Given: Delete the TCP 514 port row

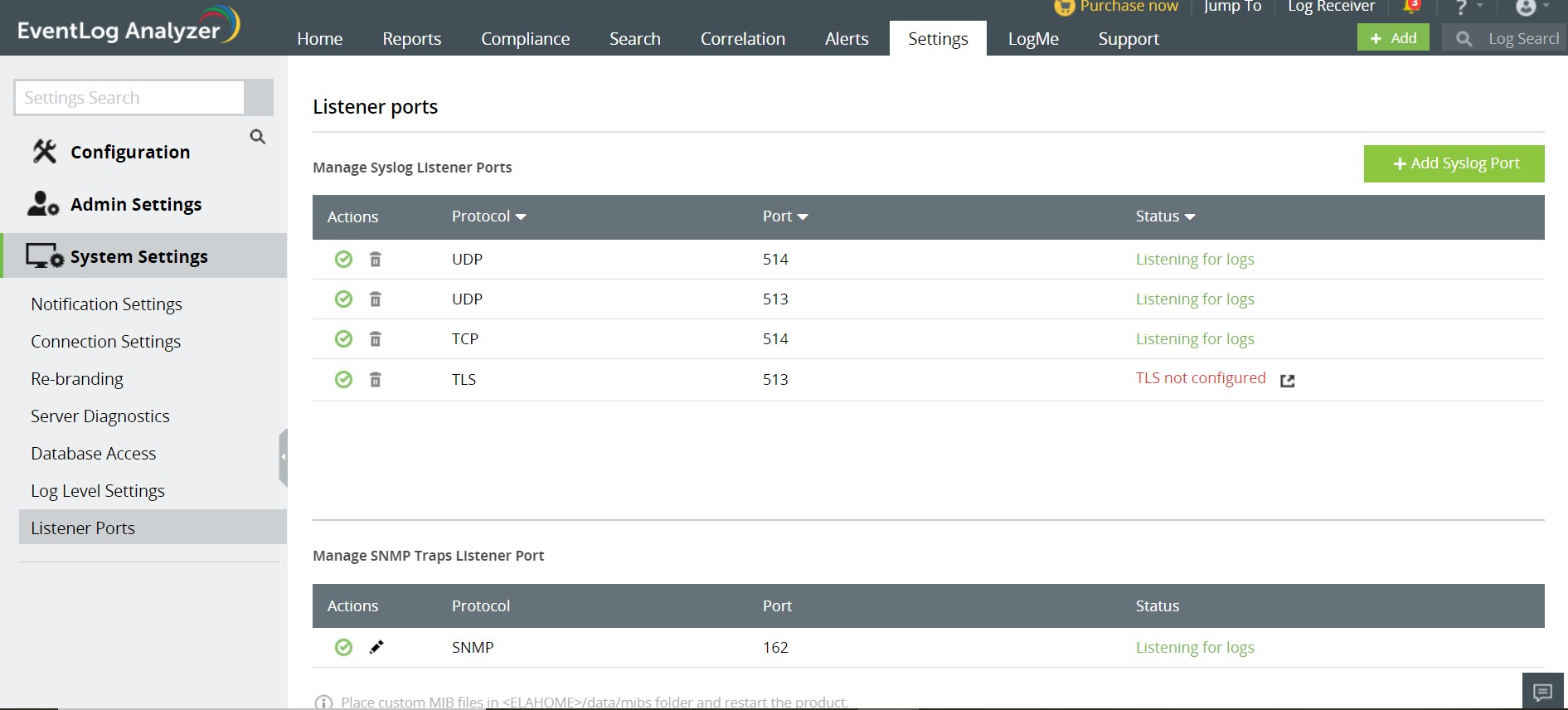Looking at the screenshot, I should (375, 339).
